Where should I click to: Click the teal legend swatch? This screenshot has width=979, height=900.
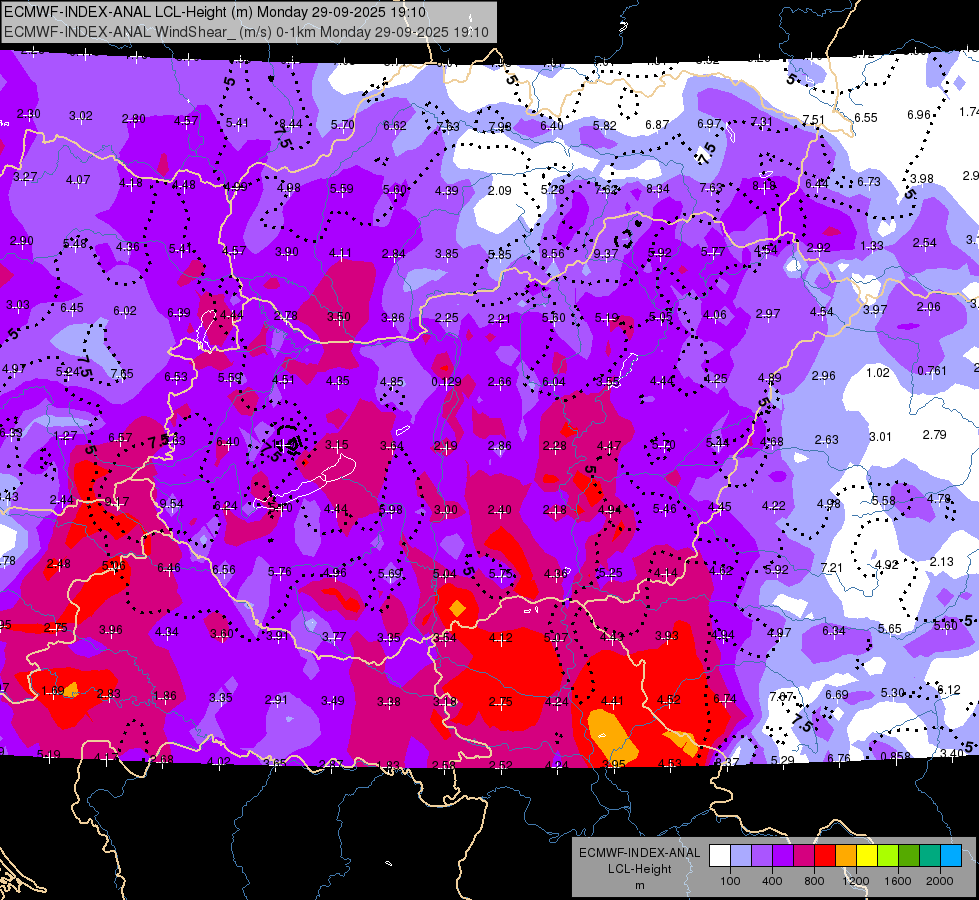[x=930, y=856]
